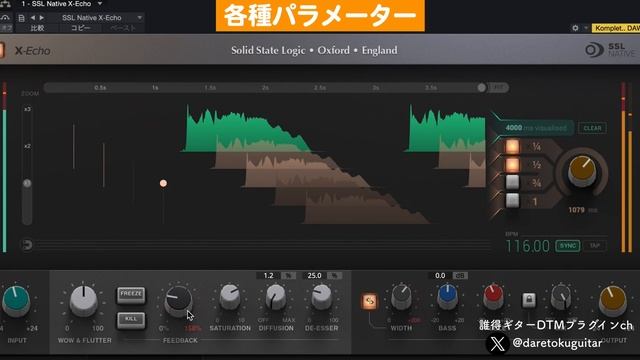
Task: Click the DE-ESSER knob
Action: point(322,297)
